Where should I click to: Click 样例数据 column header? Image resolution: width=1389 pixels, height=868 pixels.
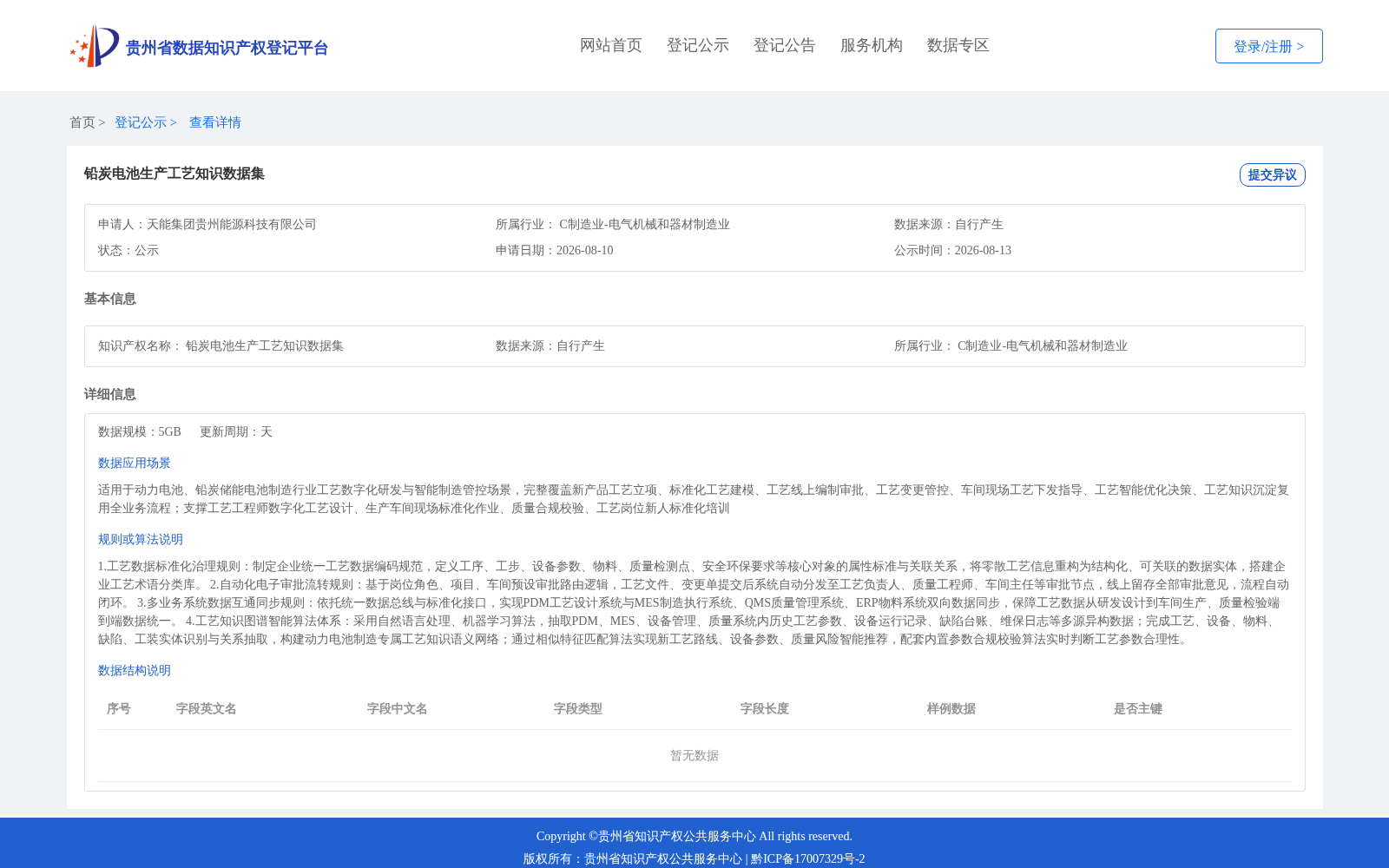pos(951,709)
